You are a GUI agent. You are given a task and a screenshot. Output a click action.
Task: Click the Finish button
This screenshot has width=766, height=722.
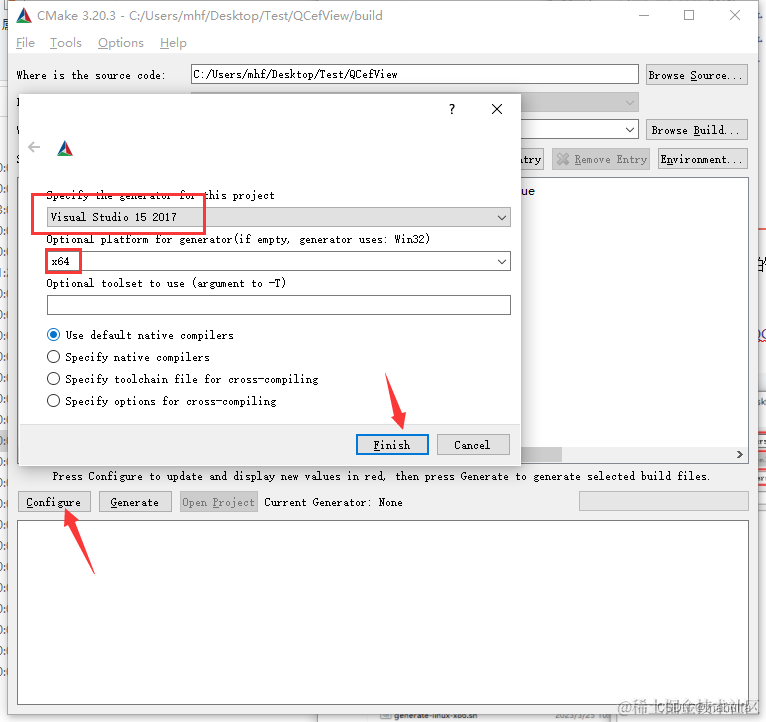[x=392, y=445]
